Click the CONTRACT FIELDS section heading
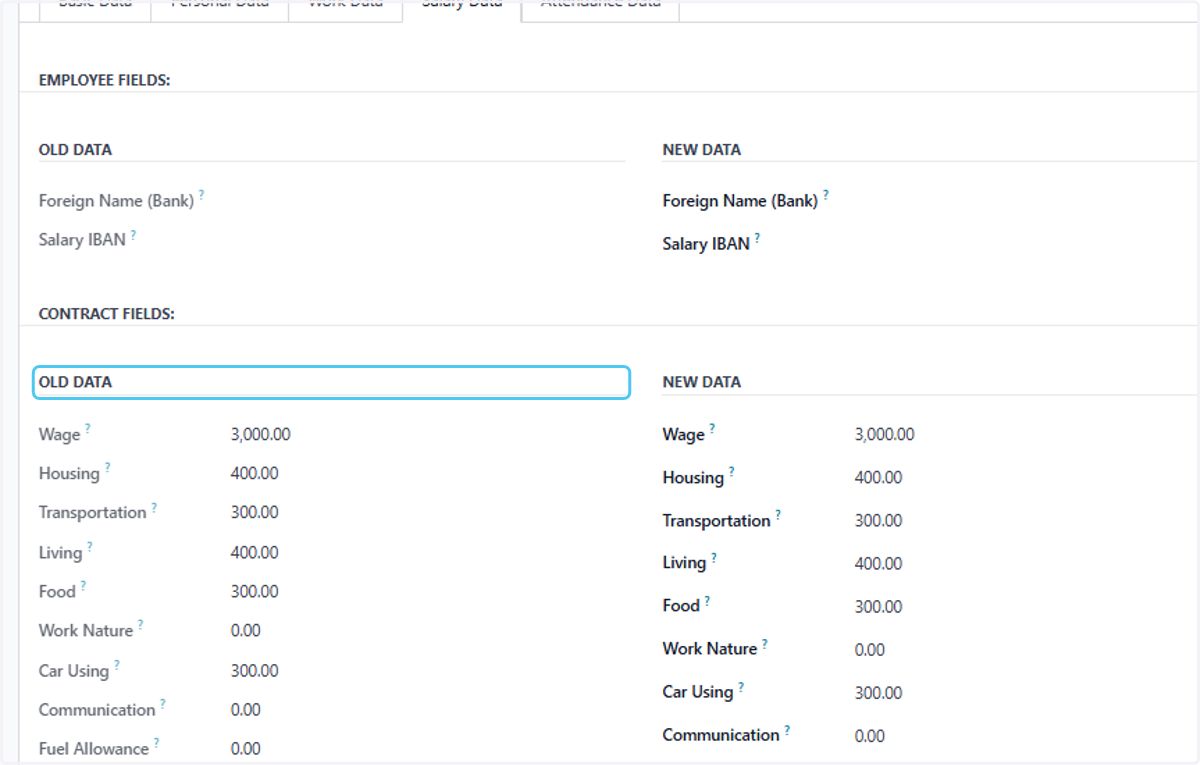Viewport: 1200px width, 765px height. (107, 313)
